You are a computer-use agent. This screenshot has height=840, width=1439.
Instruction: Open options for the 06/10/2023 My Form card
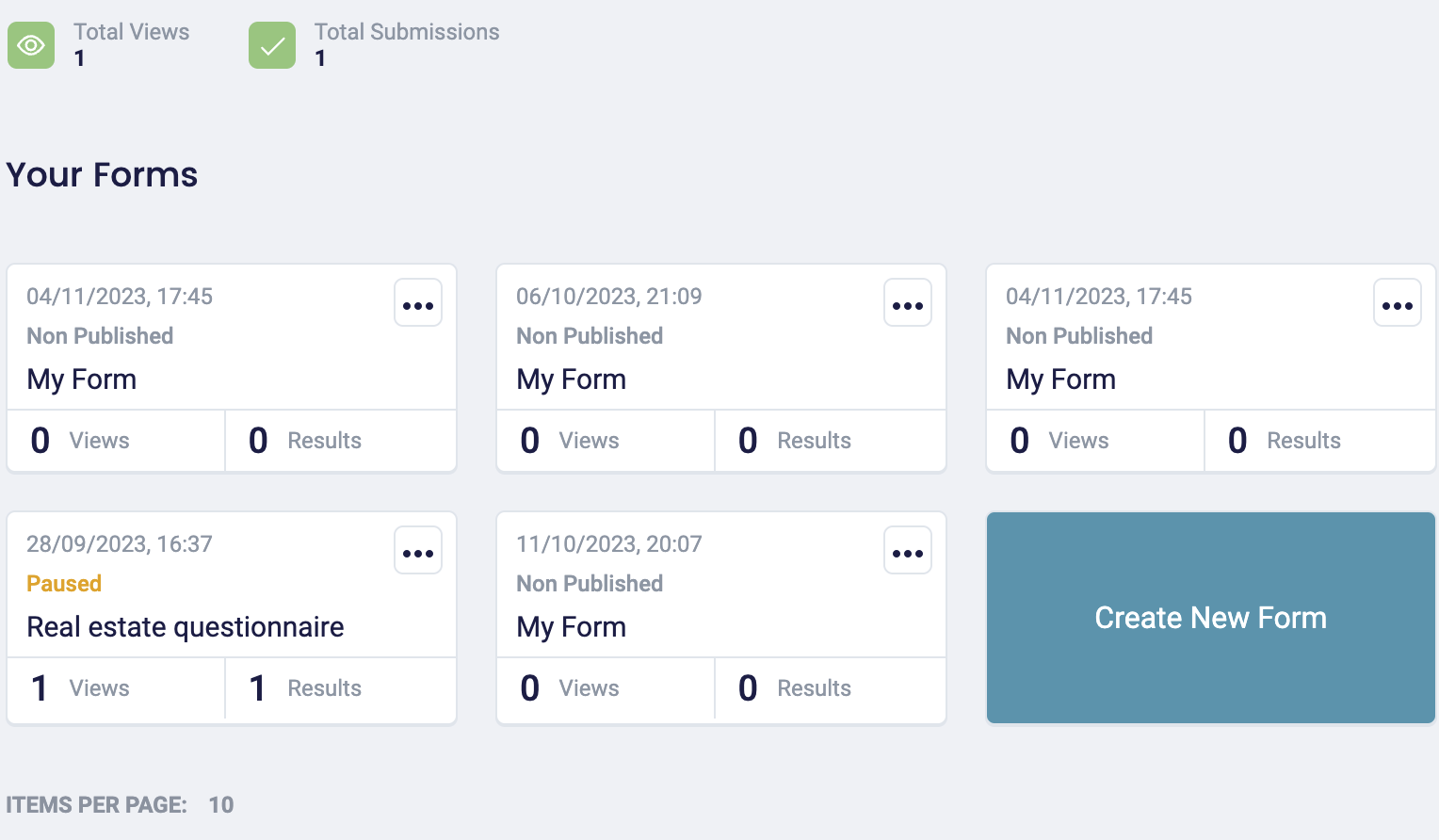click(x=907, y=302)
